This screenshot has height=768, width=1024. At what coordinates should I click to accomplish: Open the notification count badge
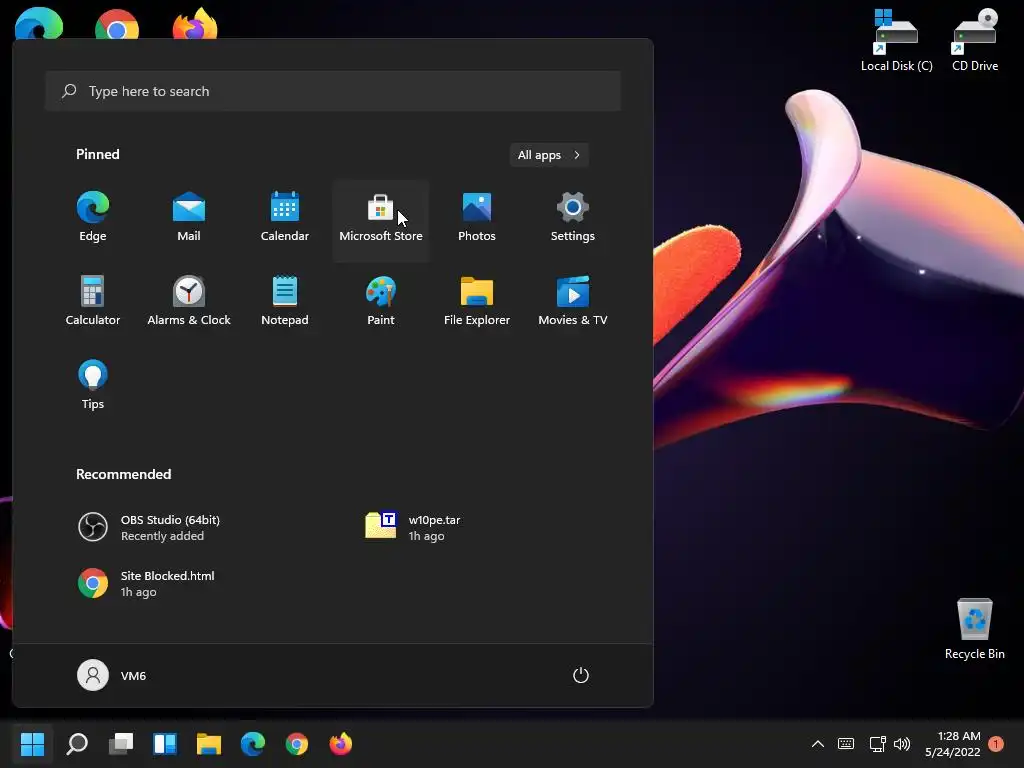(x=996, y=744)
